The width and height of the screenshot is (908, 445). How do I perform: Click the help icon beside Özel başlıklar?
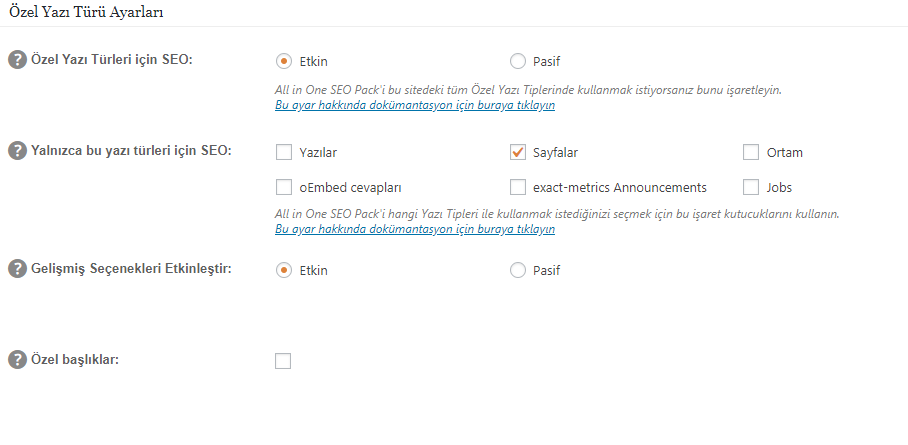(17, 360)
